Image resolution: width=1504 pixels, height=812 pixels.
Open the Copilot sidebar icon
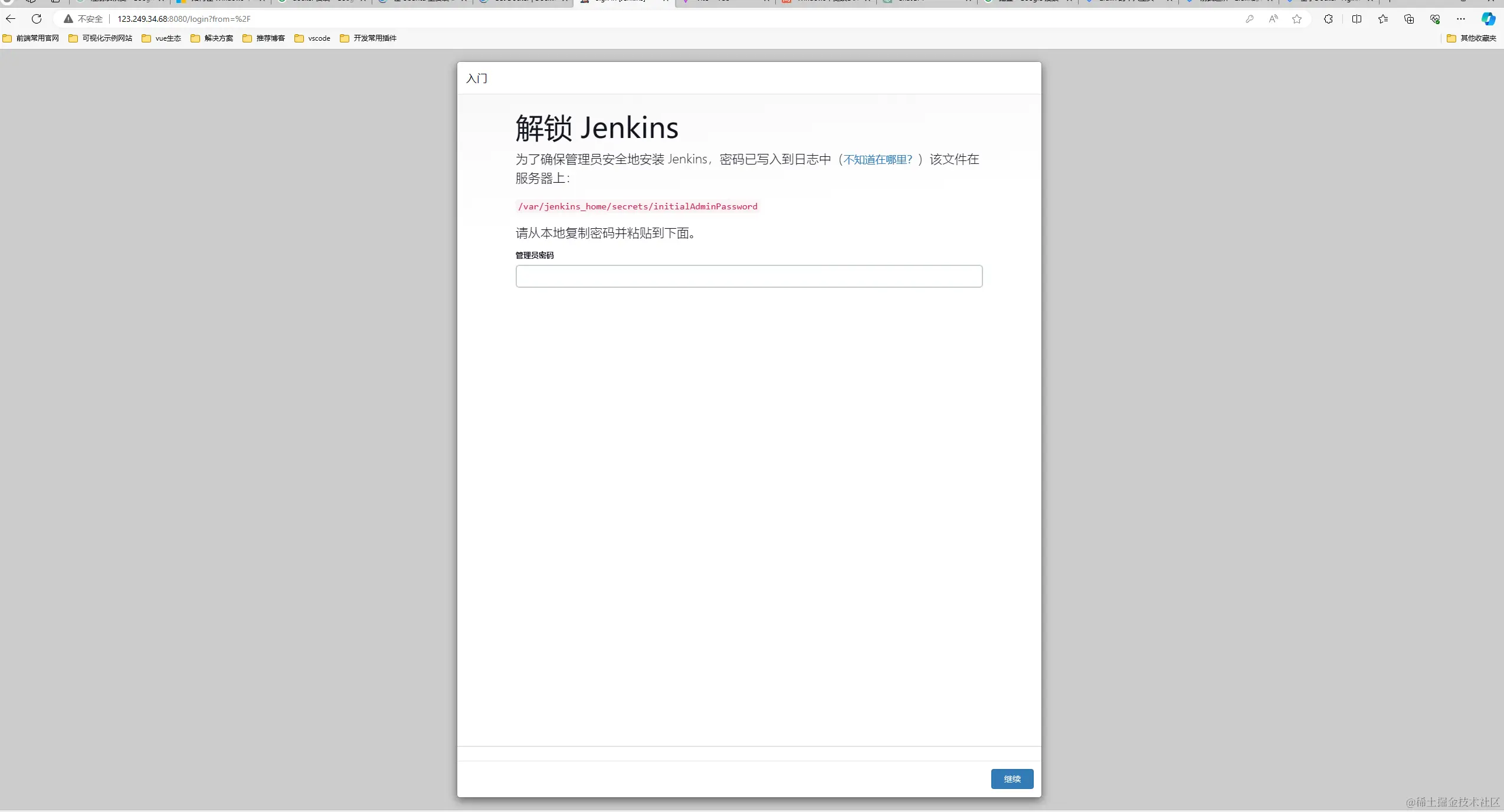pyautogui.click(x=1488, y=19)
